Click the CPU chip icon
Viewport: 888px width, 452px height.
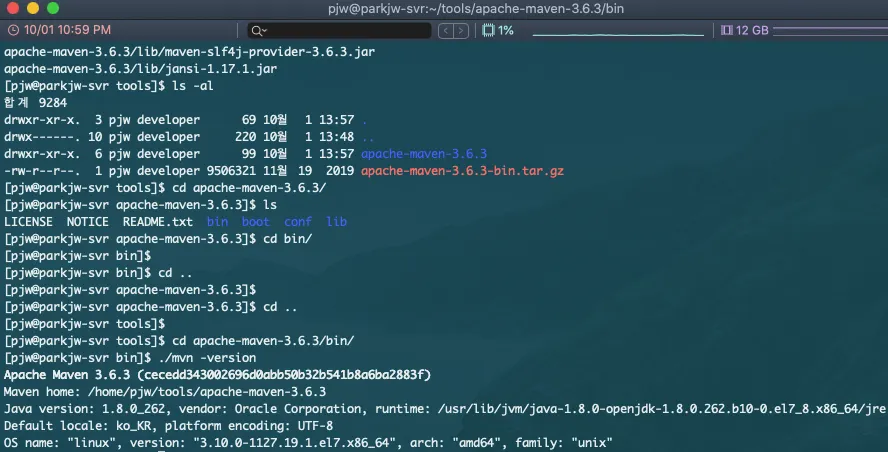[488, 30]
